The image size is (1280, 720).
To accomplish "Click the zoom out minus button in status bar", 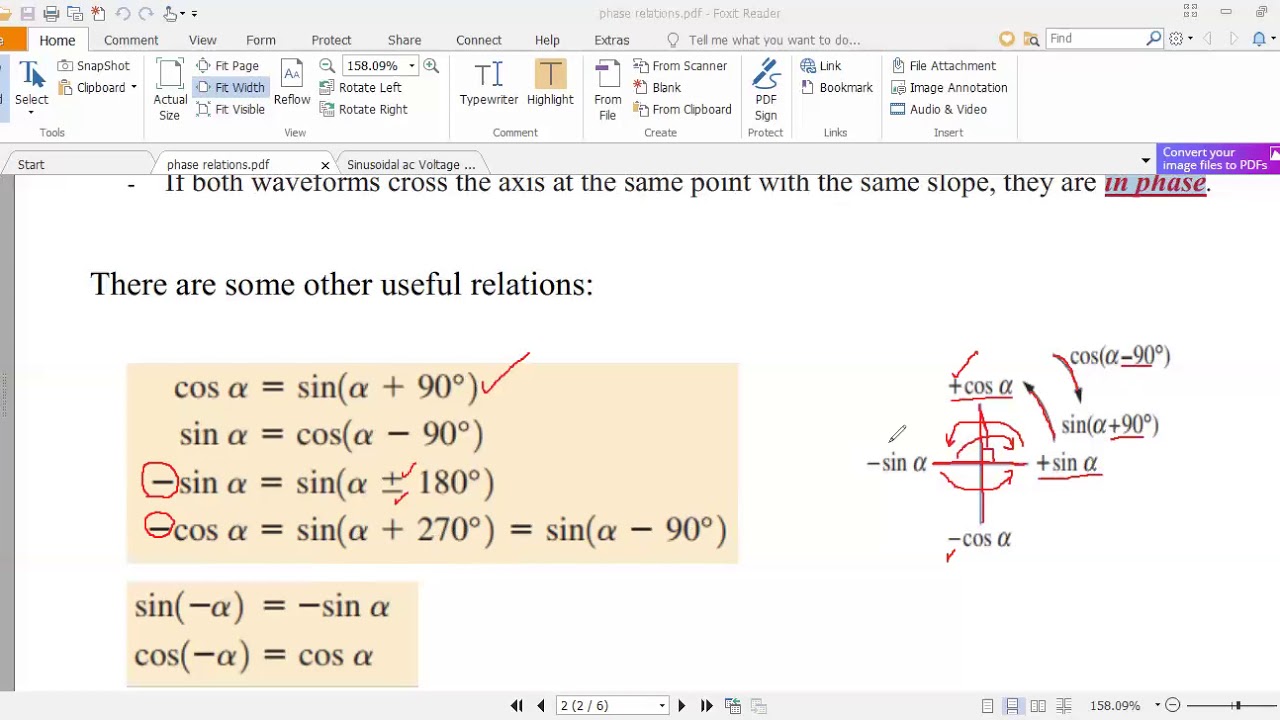I will coord(1173,706).
